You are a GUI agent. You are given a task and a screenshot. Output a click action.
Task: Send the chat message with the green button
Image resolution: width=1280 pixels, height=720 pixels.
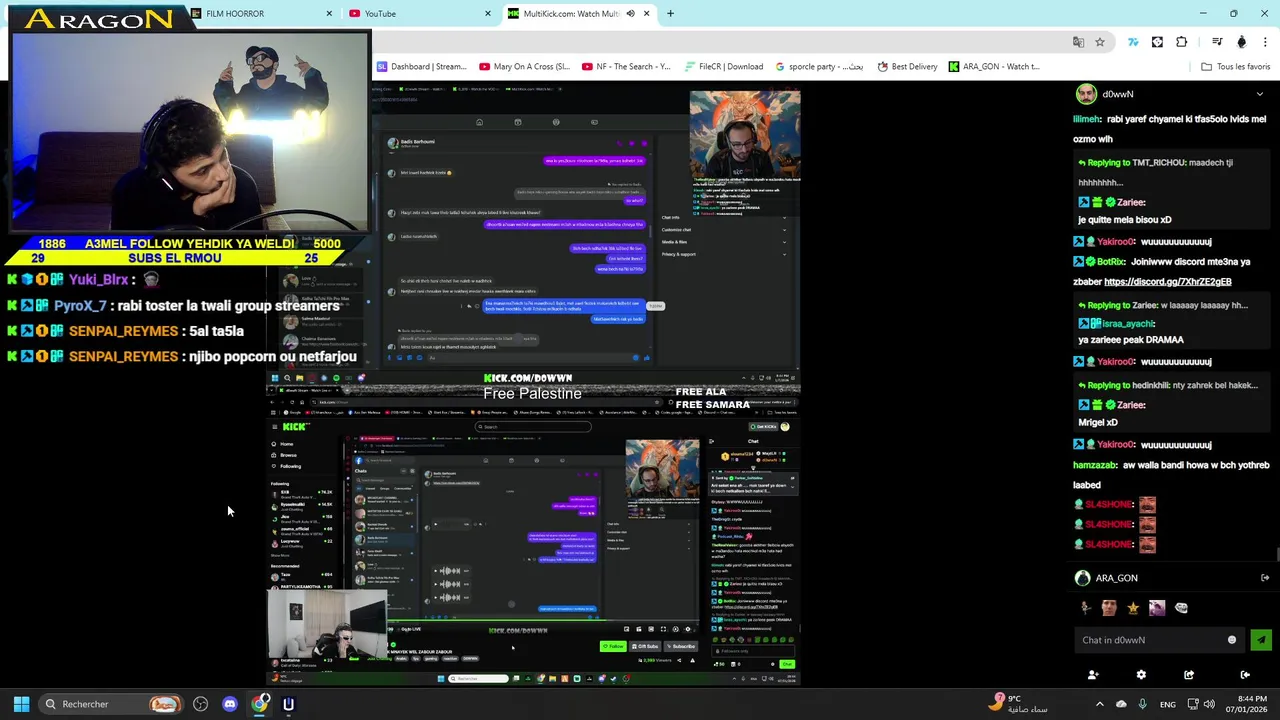point(1260,640)
